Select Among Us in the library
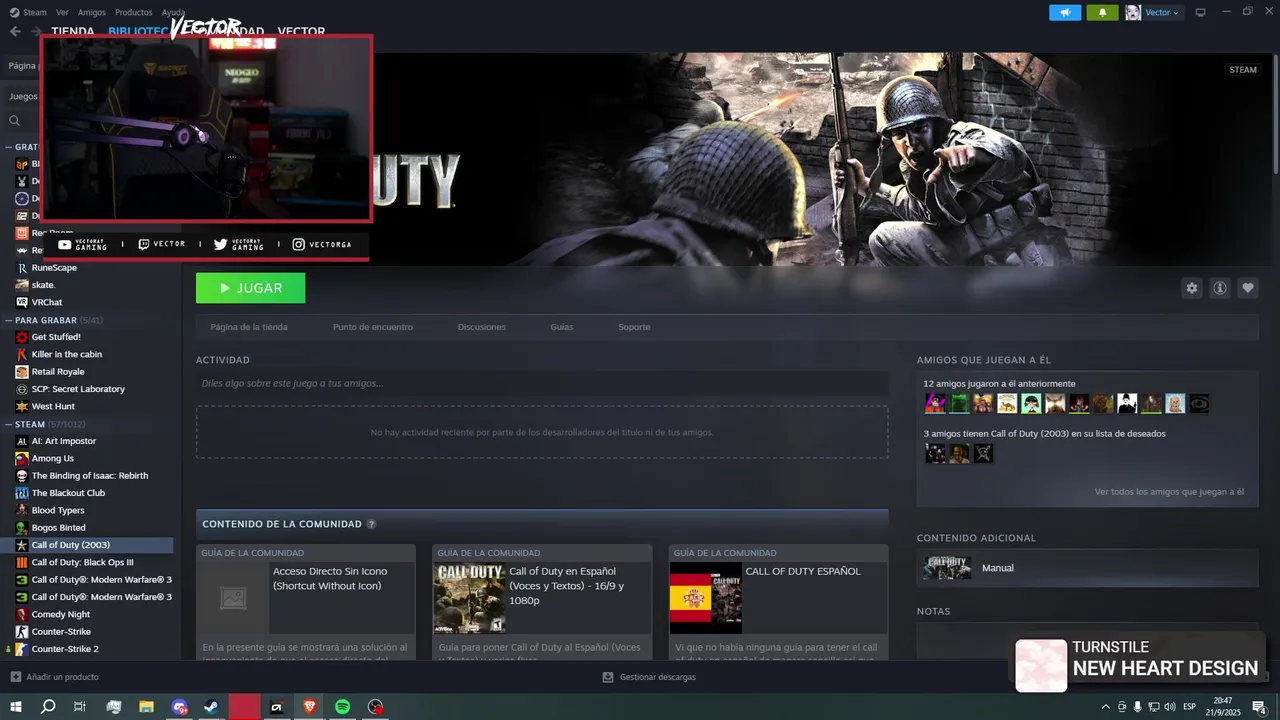 [52, 458]
